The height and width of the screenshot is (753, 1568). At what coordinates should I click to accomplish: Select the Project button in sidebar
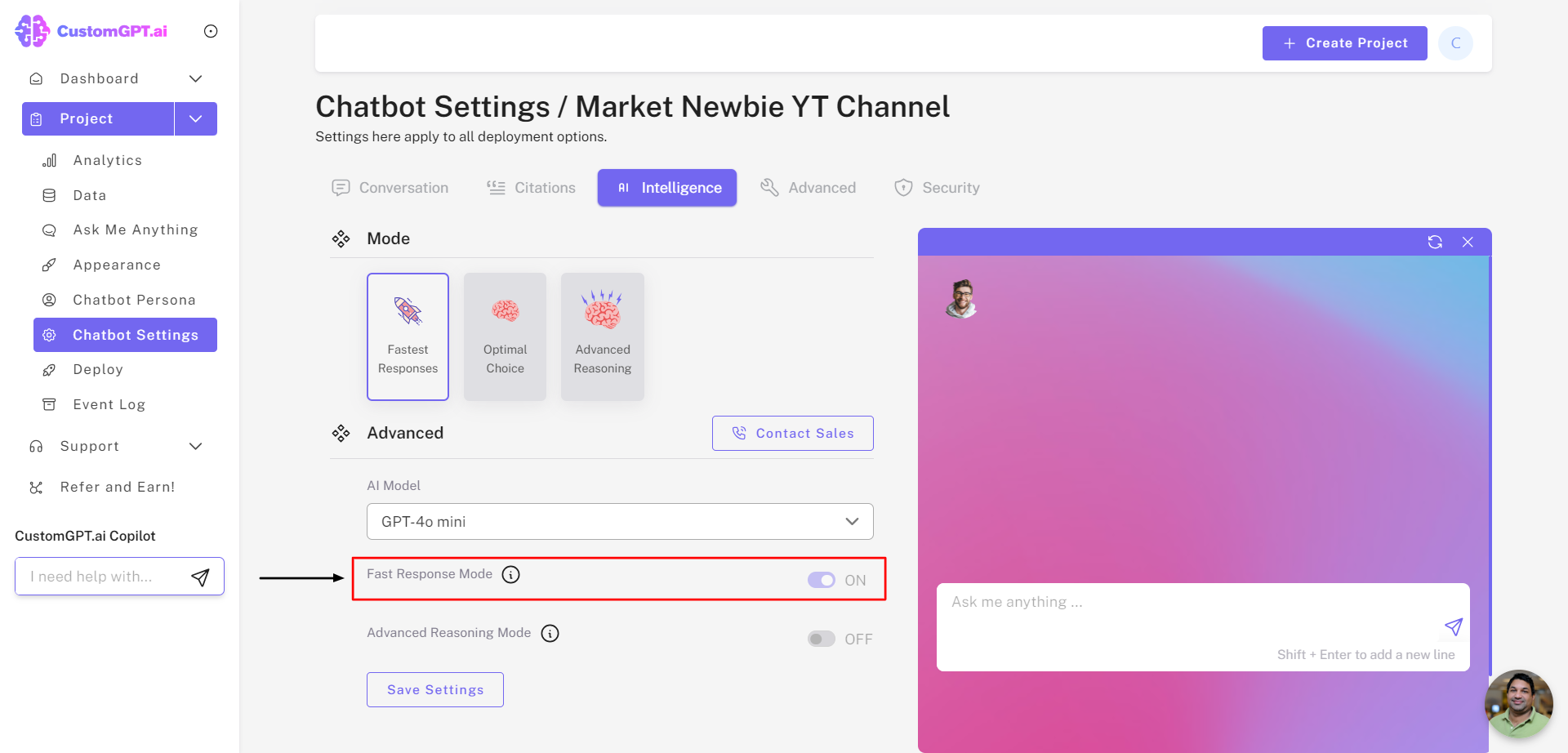[98, 118]
